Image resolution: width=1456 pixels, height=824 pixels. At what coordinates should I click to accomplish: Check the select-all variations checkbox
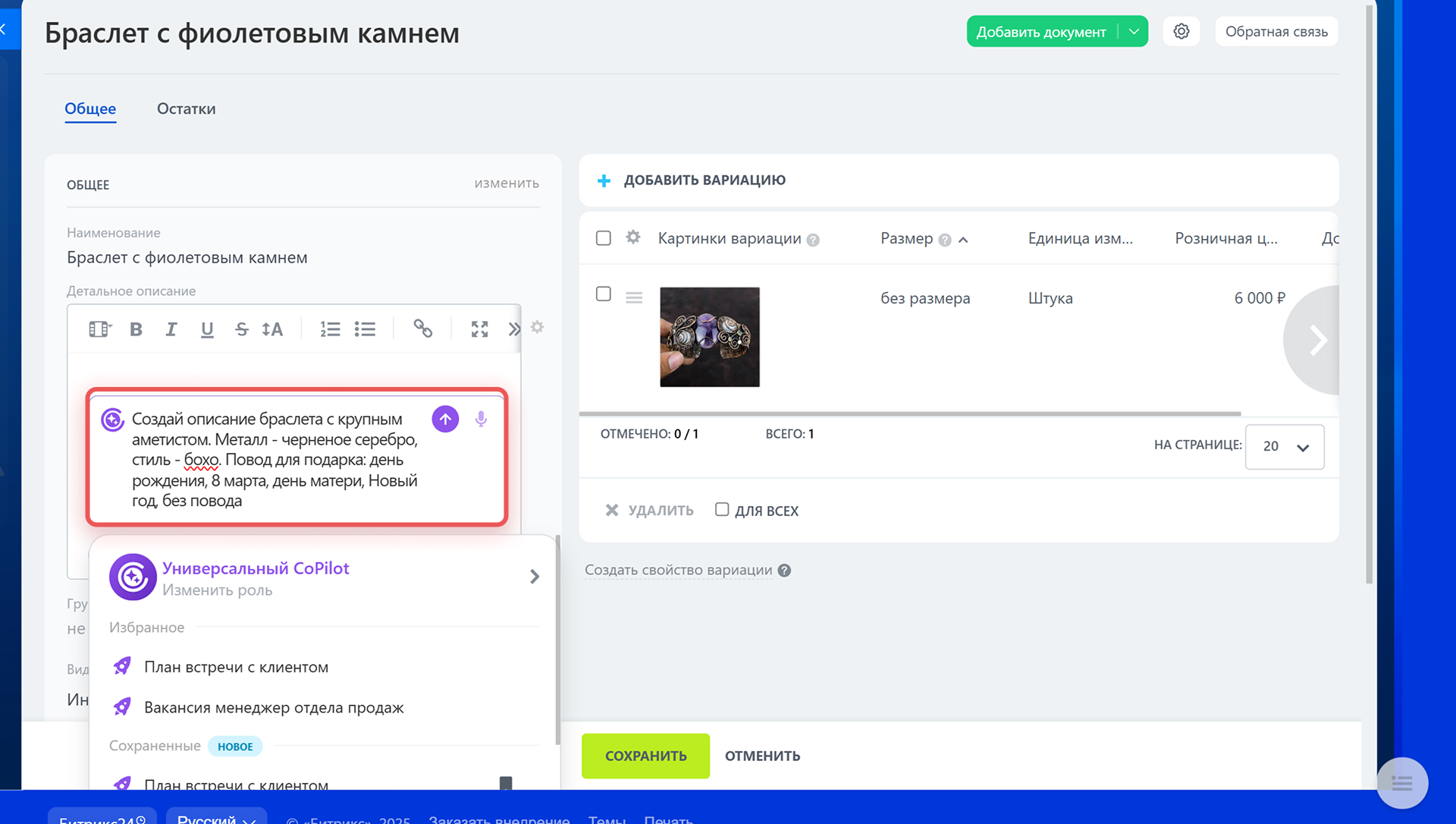pos(604,238)
